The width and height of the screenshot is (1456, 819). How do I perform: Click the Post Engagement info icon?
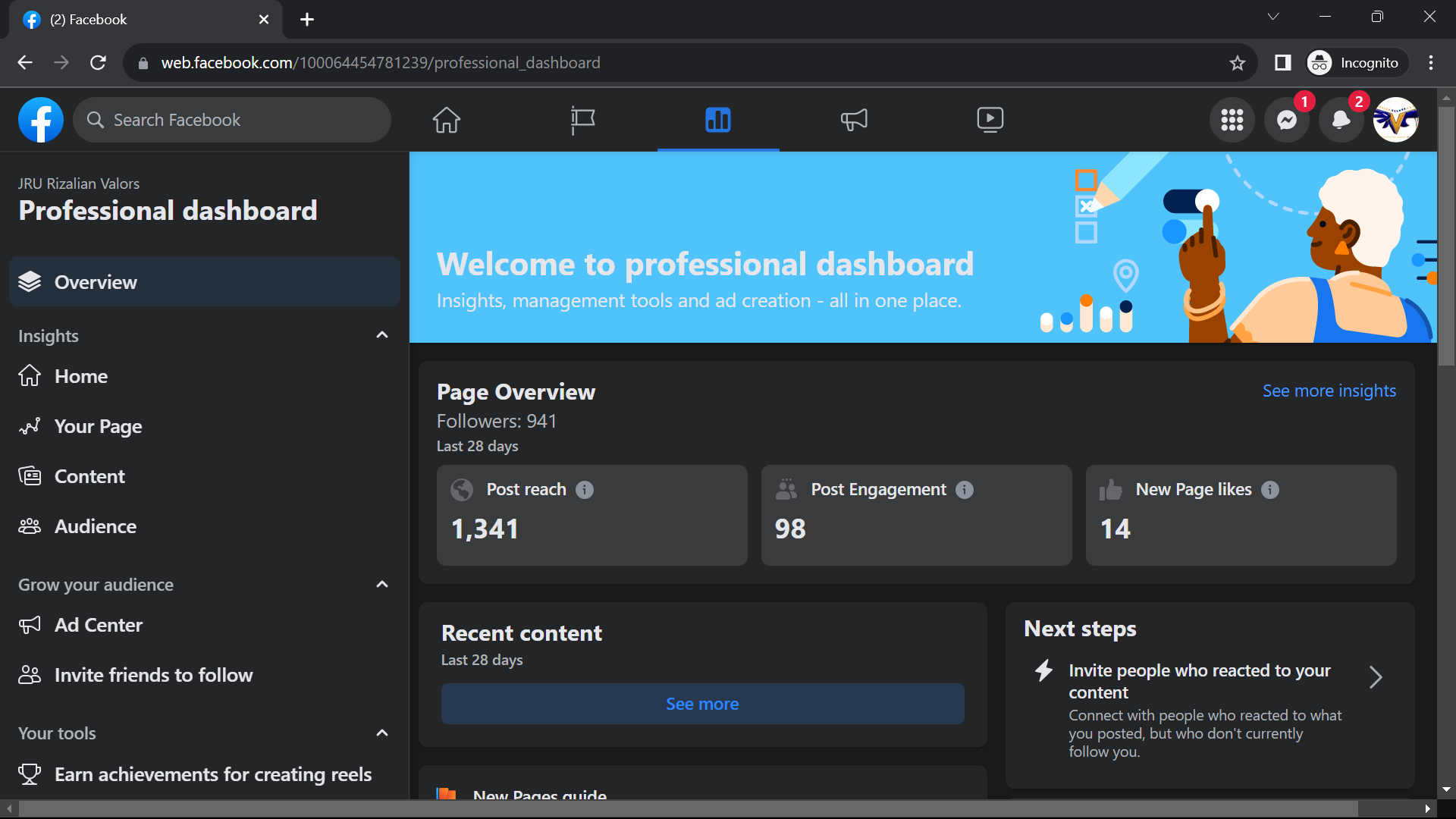point(965,490)
